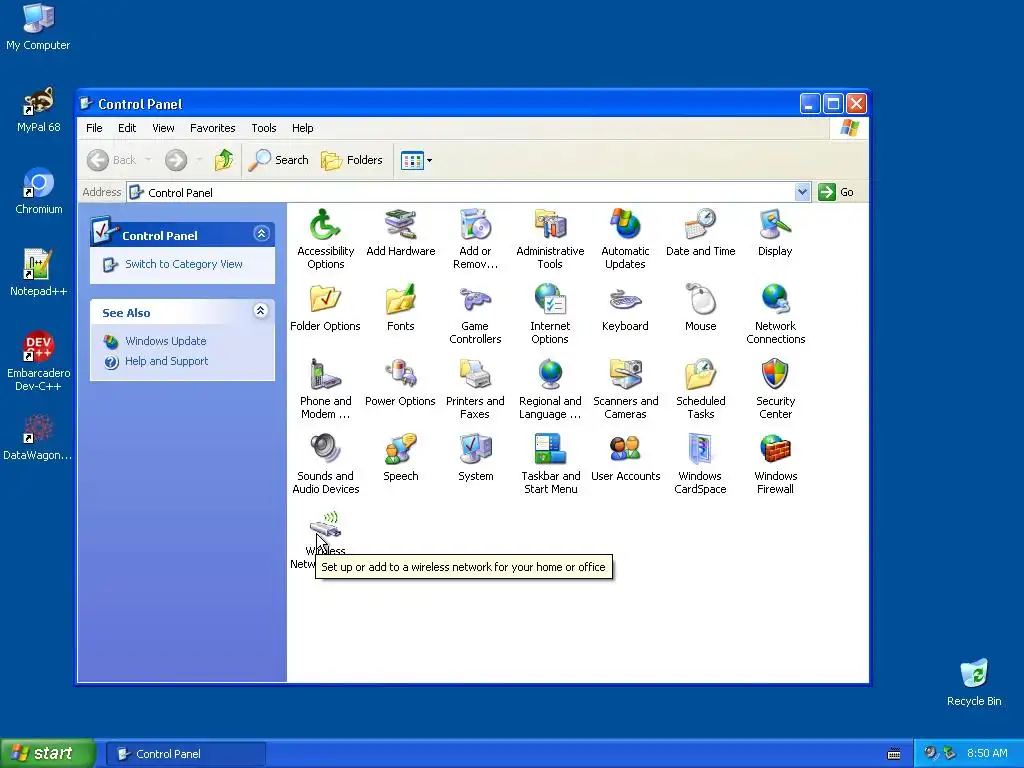1024x768 pixels.
Task: Collapse the See Also section
Action: coord(261,311)
